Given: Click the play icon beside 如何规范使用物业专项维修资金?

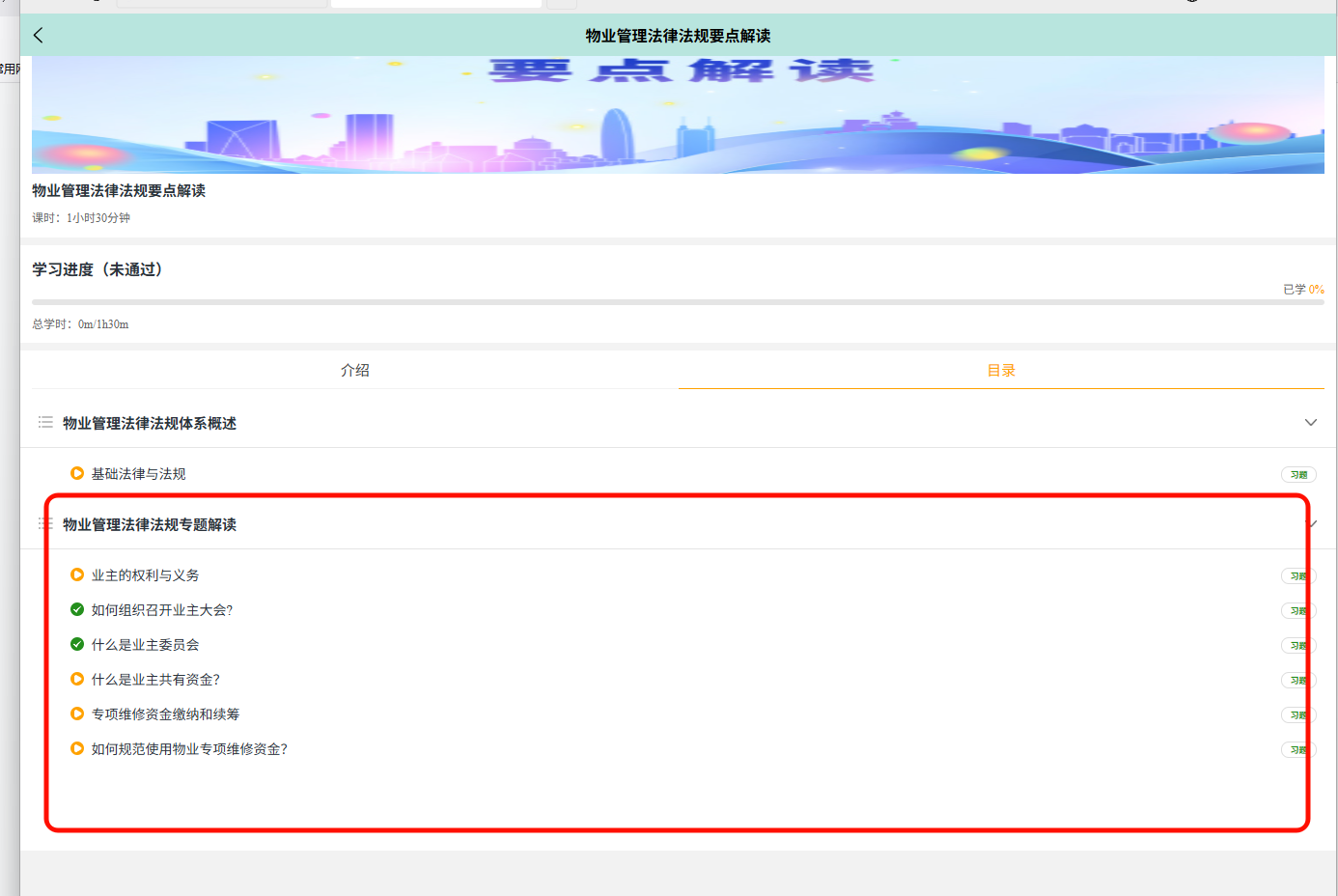Looking at the screenshot, I should [76, 748].
